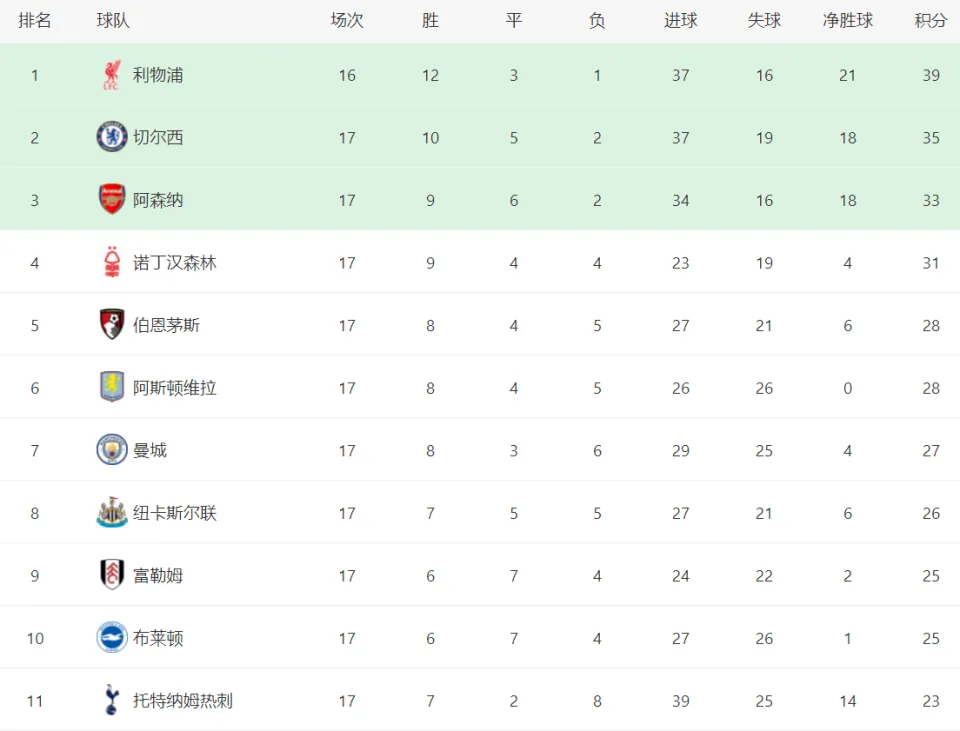The width and height of the screenshot is (960, 731).
Task: Select the 积分 column header
Action: 931,21
